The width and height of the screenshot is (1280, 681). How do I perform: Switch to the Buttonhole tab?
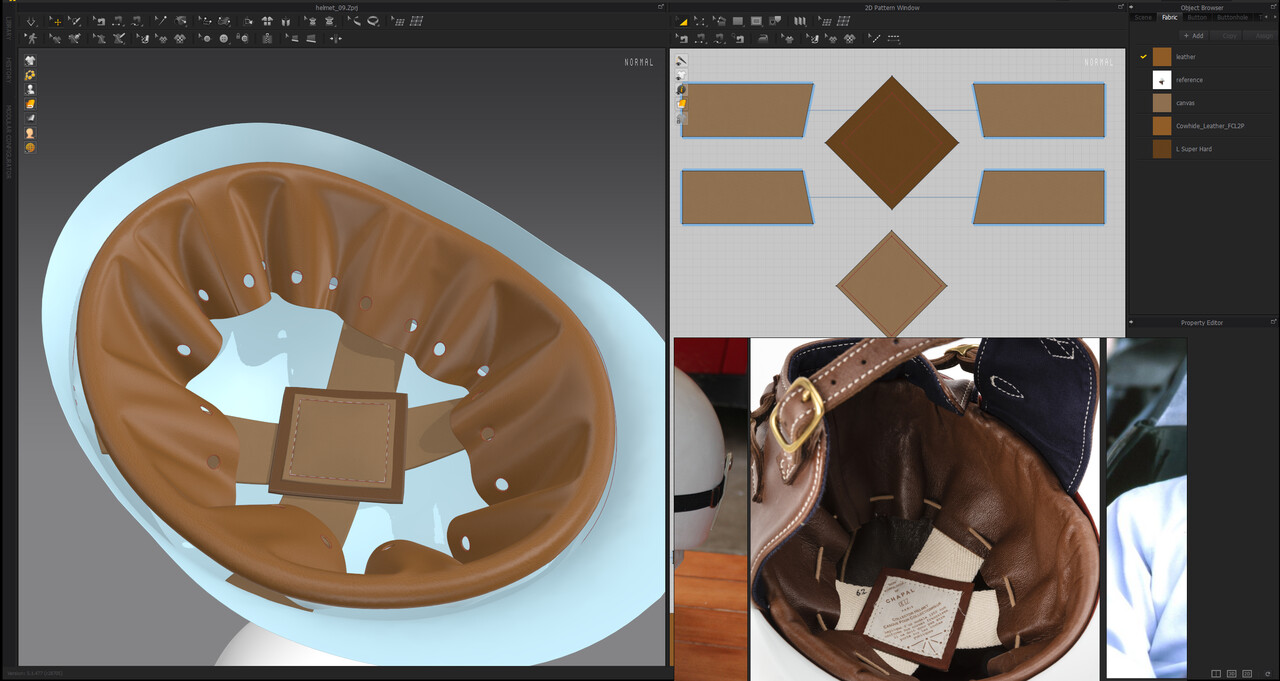coord(1233,17)
